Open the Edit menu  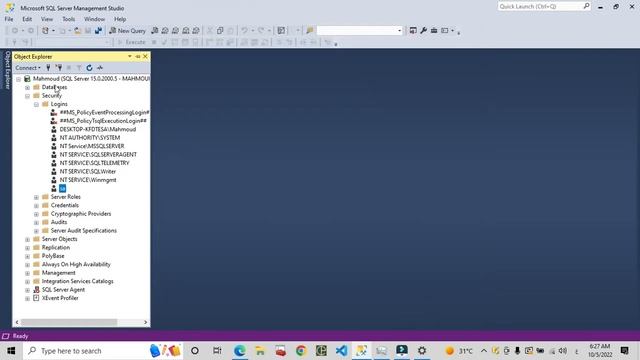click(27, 19)
